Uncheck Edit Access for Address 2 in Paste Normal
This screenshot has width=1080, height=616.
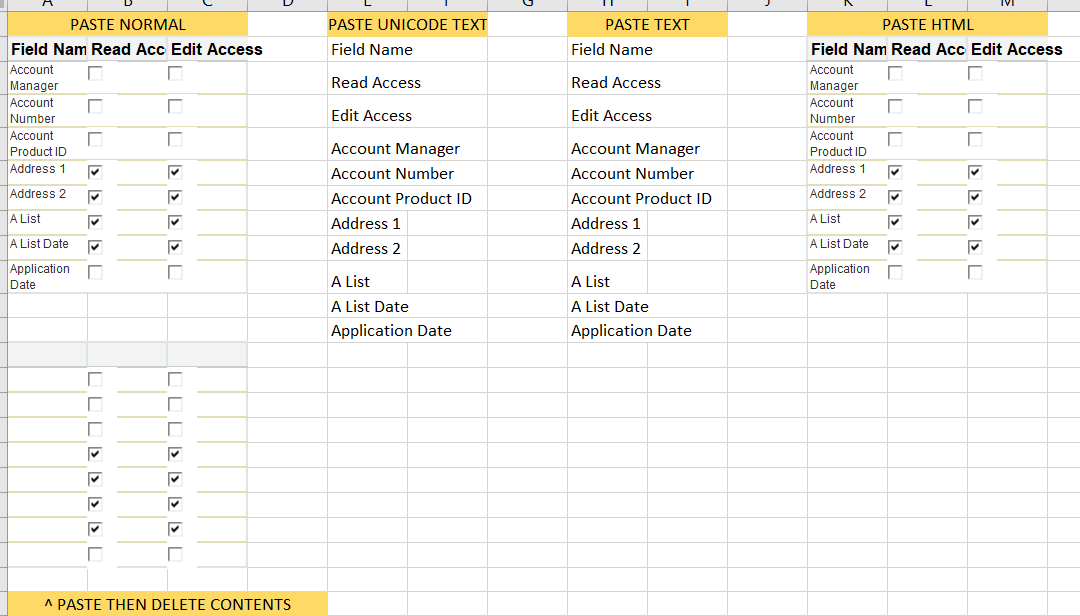pos(175,197)
